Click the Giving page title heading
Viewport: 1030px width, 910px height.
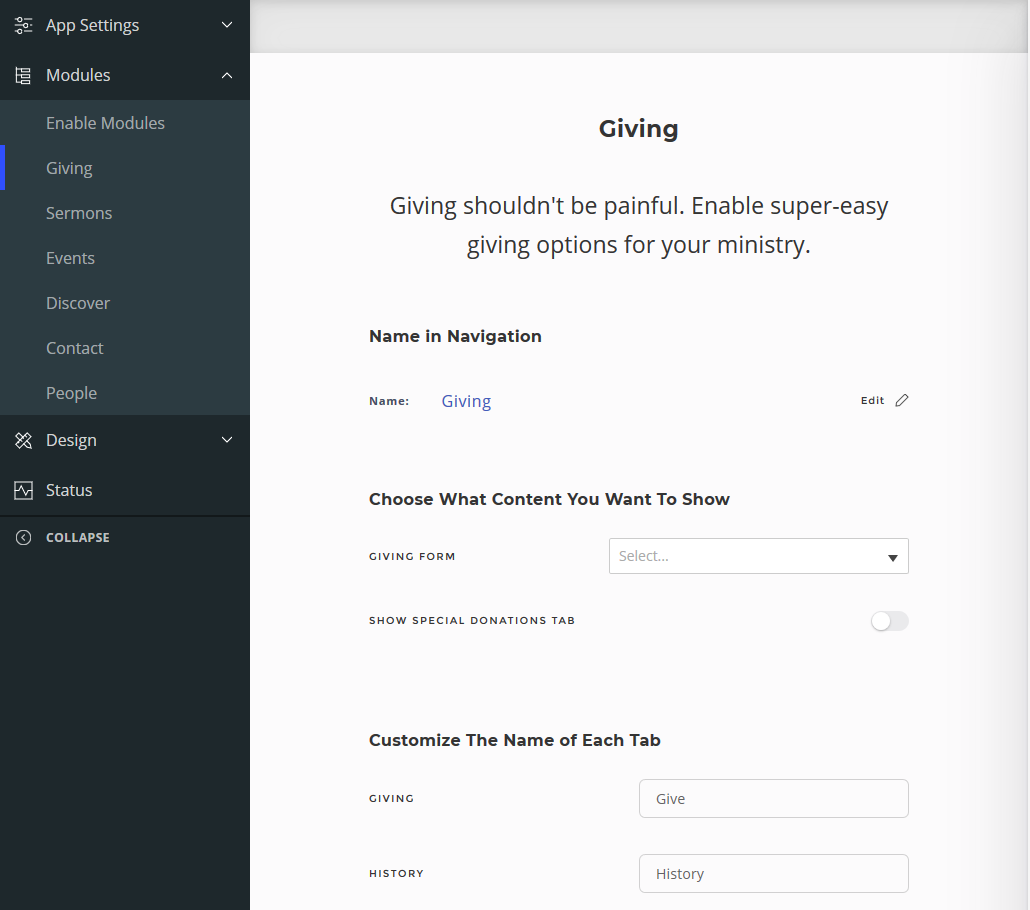click(638, 129)
